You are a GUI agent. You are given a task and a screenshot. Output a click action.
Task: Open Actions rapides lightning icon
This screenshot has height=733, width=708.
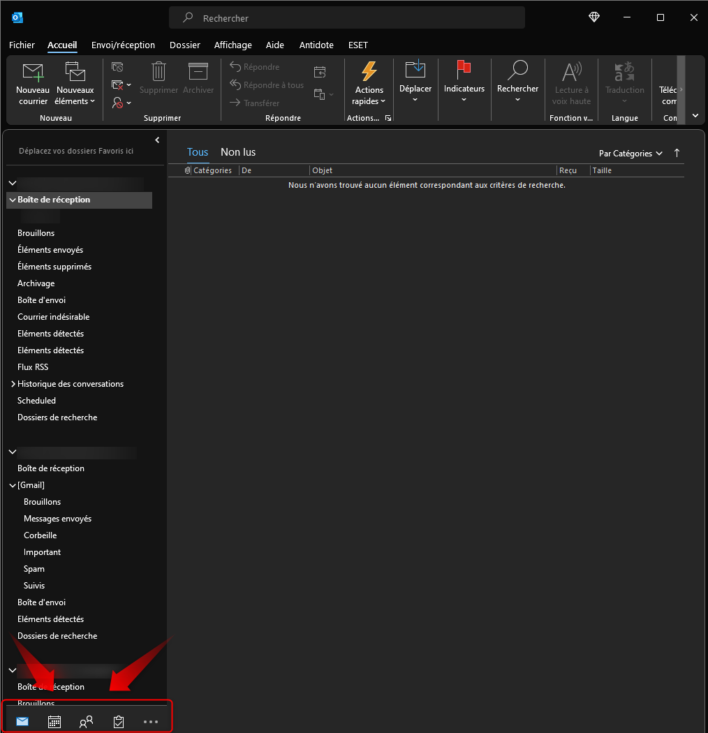pos(369,73)
